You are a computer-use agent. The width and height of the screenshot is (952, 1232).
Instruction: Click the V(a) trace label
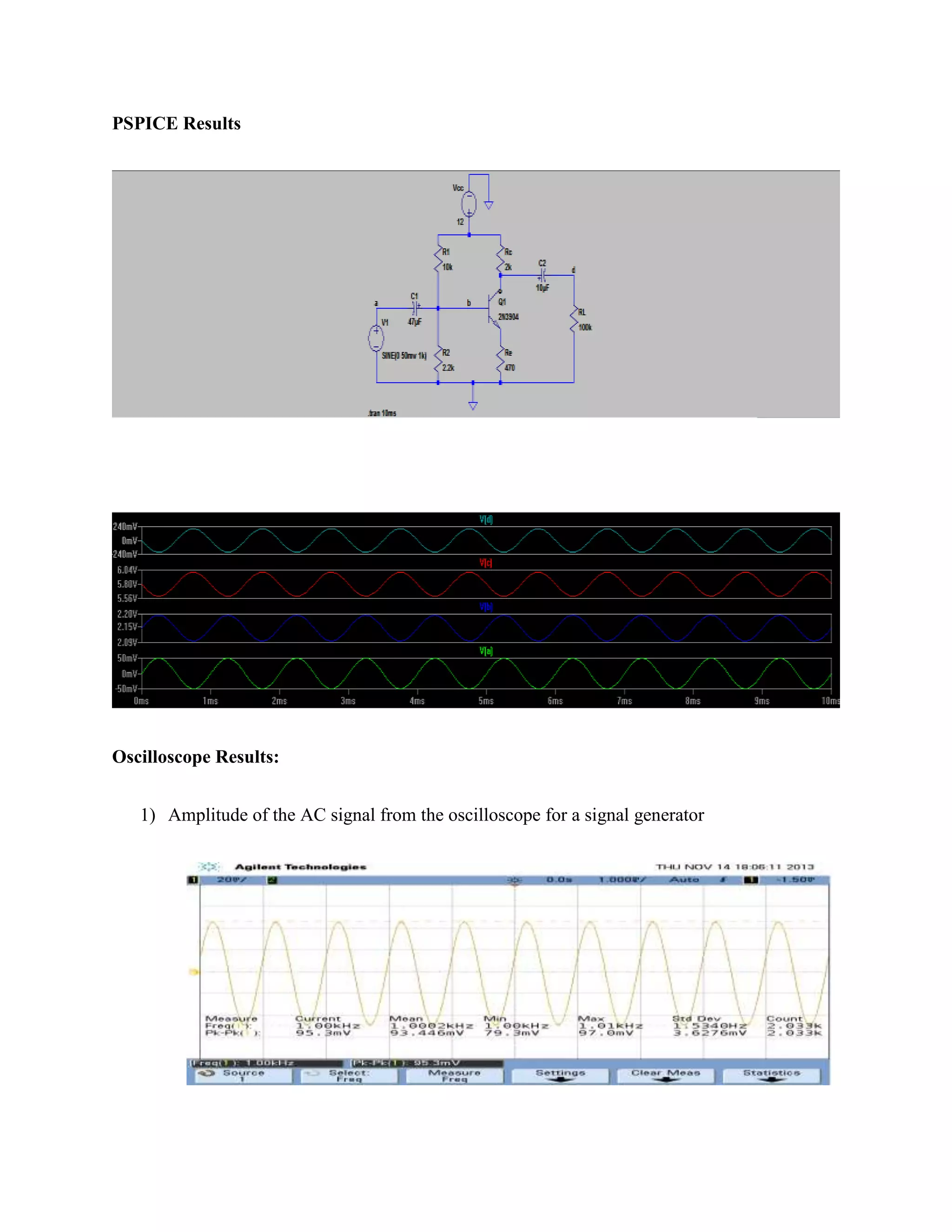click(486, 651)
